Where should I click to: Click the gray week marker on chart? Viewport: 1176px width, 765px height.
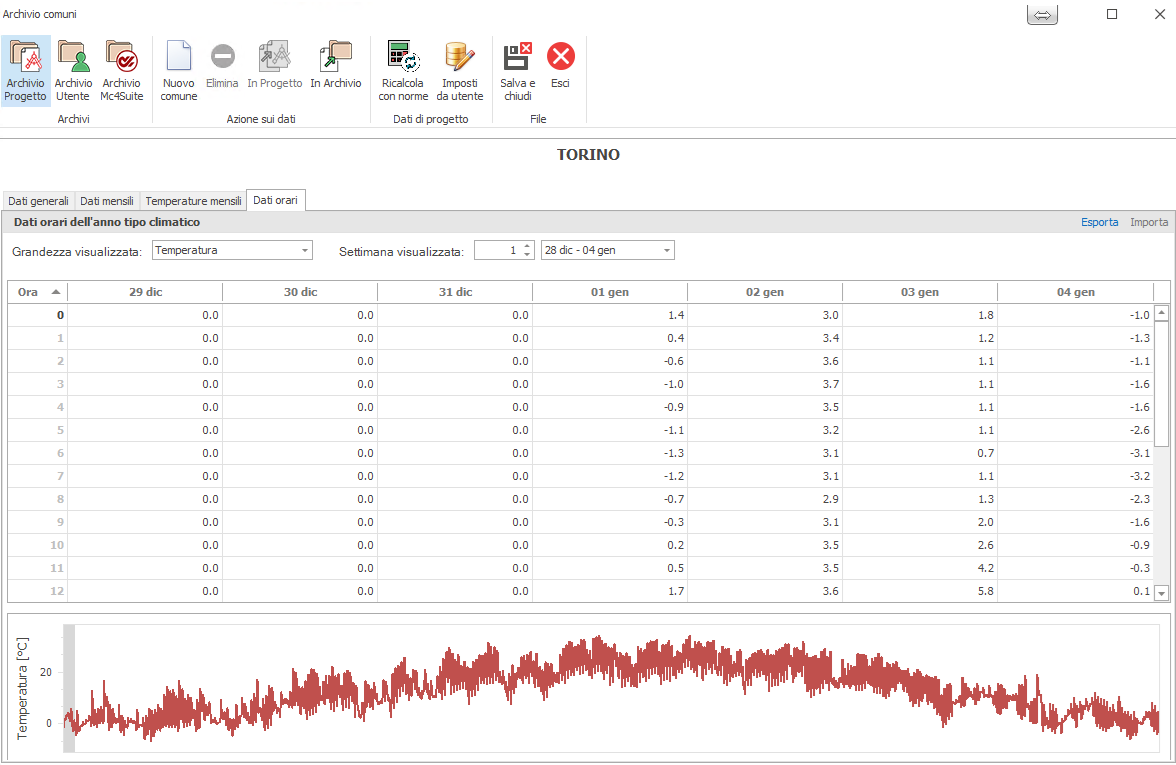point(69,688)
